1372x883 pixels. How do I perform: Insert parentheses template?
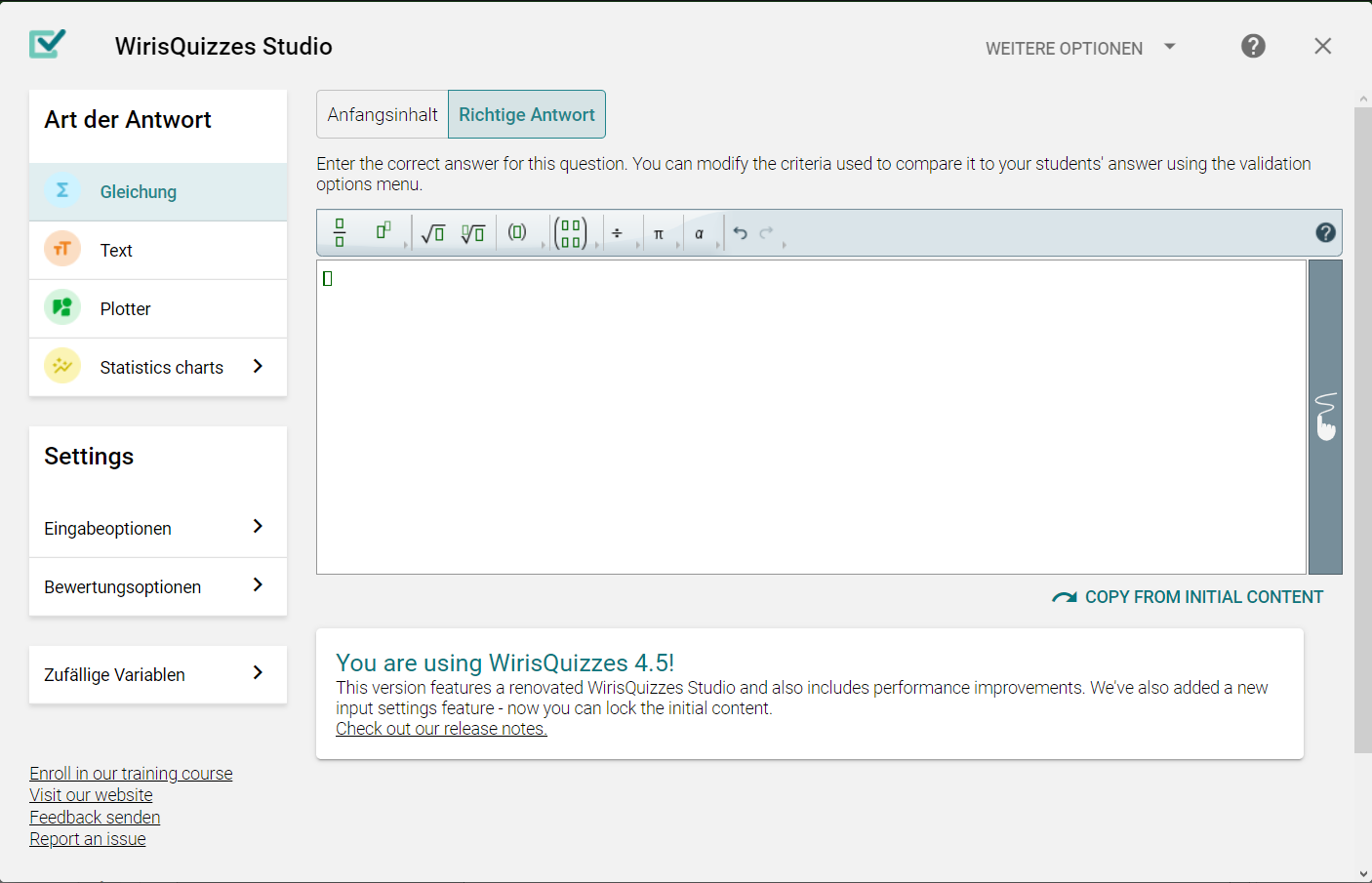click(517, 232)
